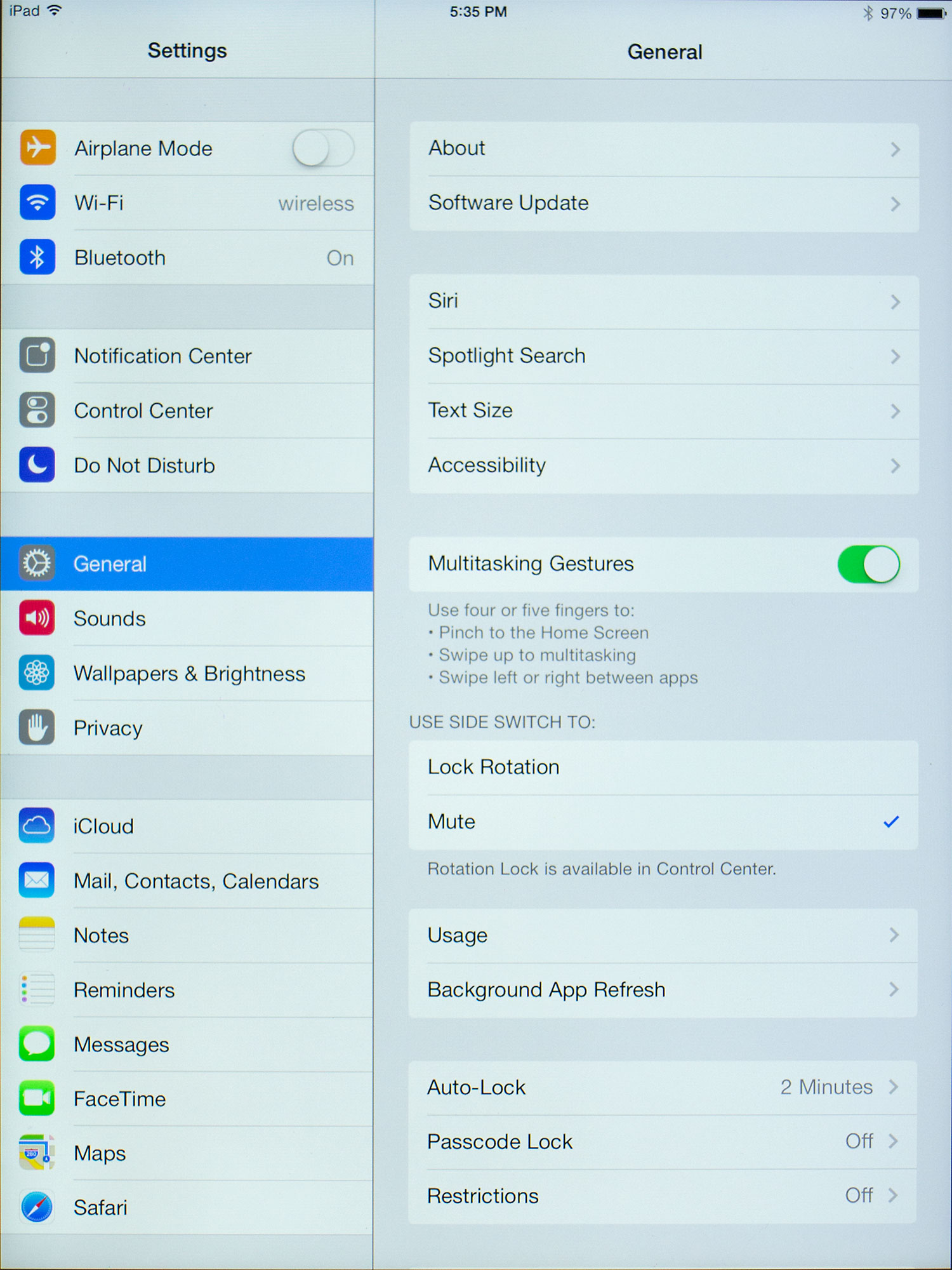This screenshot has width=952, height=1270.
Task: Tap the Control Center icon
Action: (37, 410)
